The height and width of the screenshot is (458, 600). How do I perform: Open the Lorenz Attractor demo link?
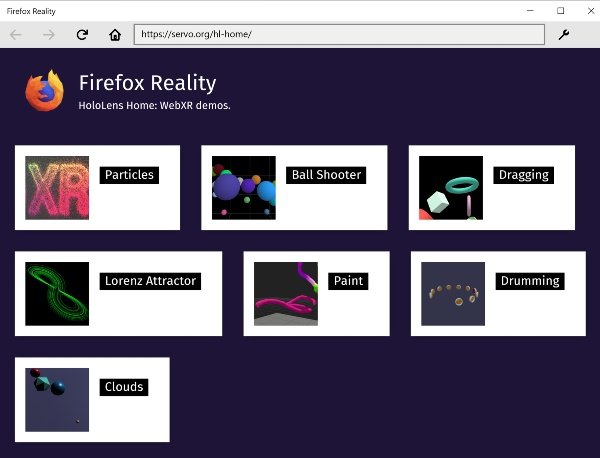point(150,281)
